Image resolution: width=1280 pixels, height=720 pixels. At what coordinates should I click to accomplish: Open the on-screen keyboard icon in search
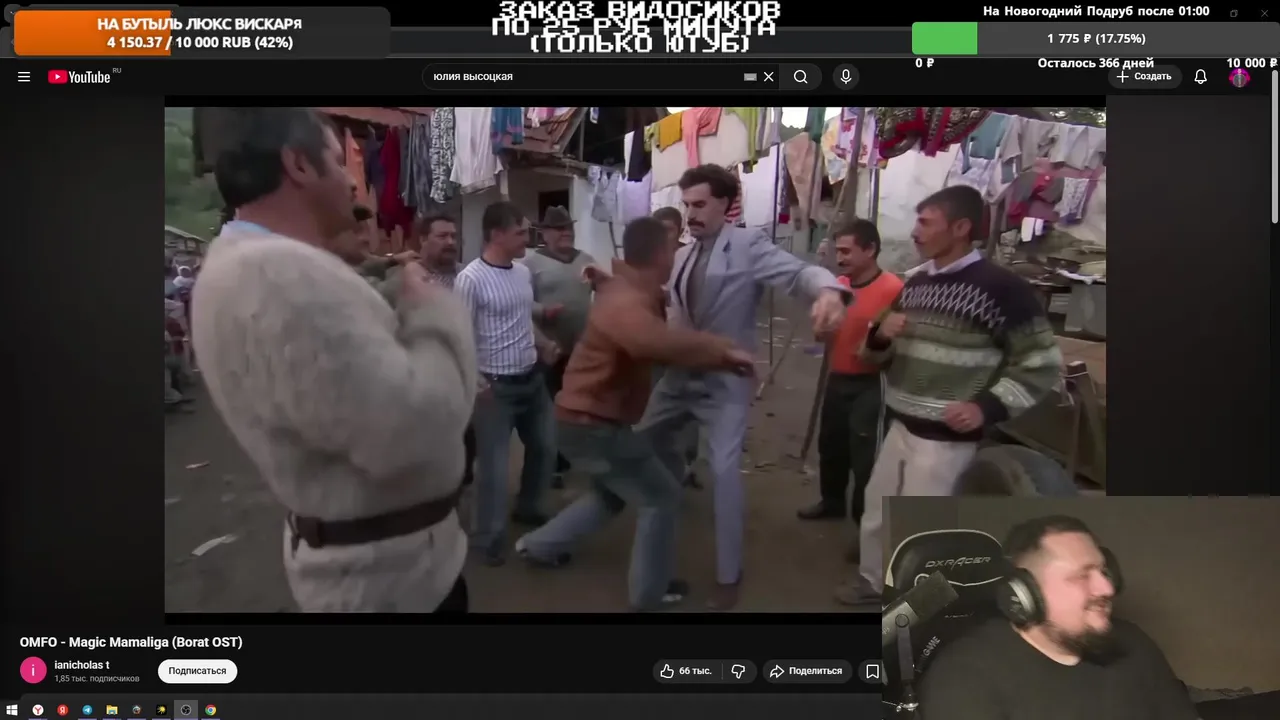750,77
